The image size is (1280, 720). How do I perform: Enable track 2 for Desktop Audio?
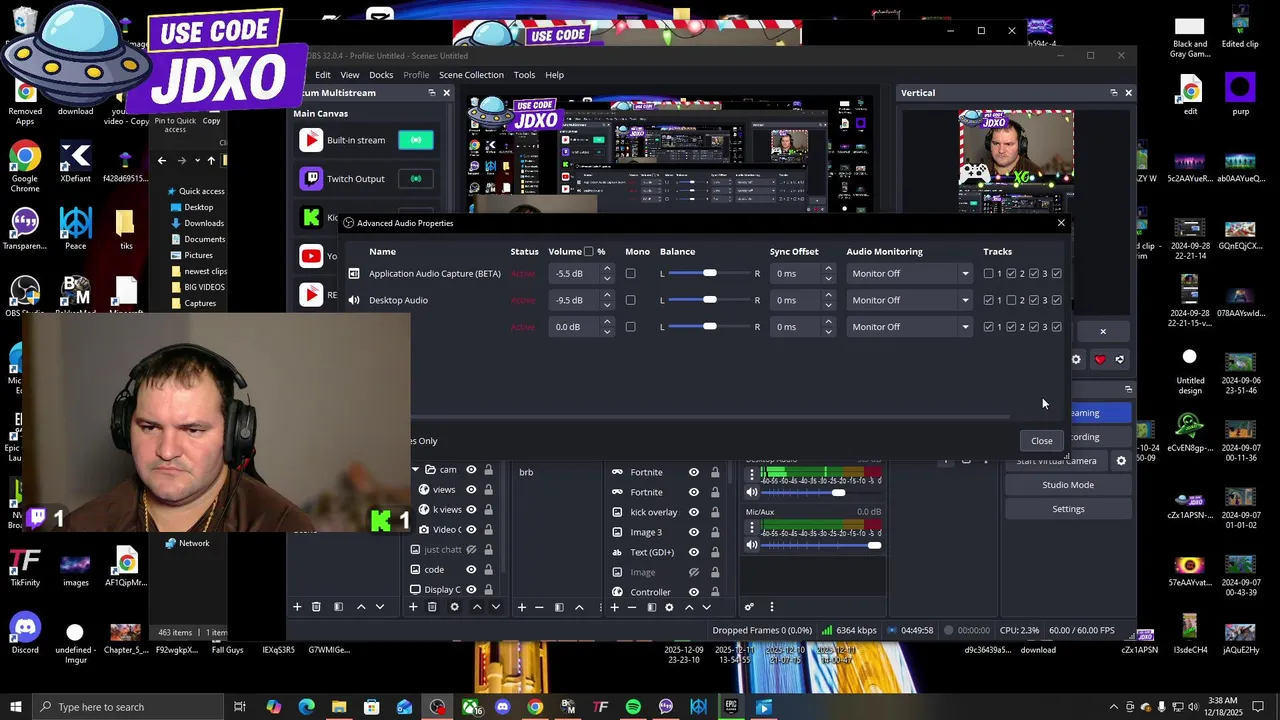pyautogui.click(x=1011, y=300)
